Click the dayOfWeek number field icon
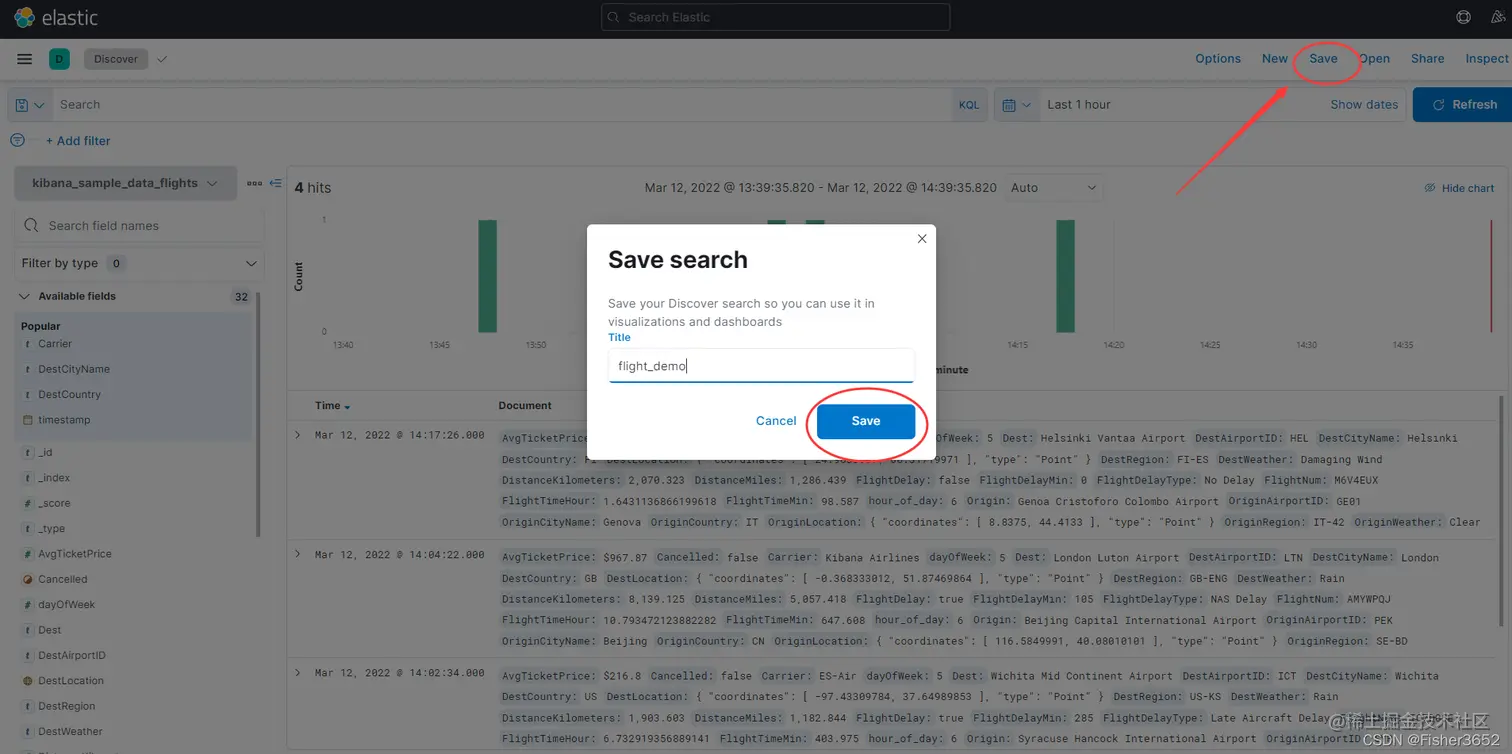The height and width of the screenshot is (754, 1512). tap(28, 605)
